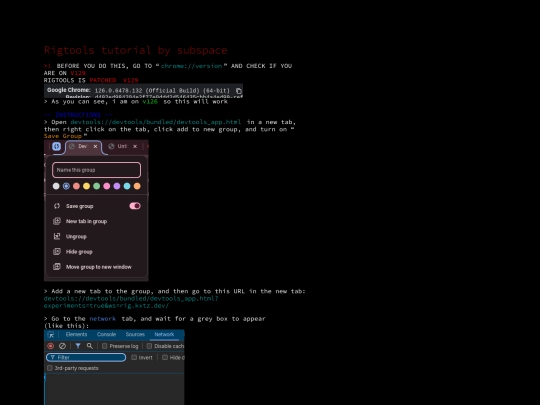Click the small funnel inside the Filter box
The image size is (540, 405).
pos(52,357)
